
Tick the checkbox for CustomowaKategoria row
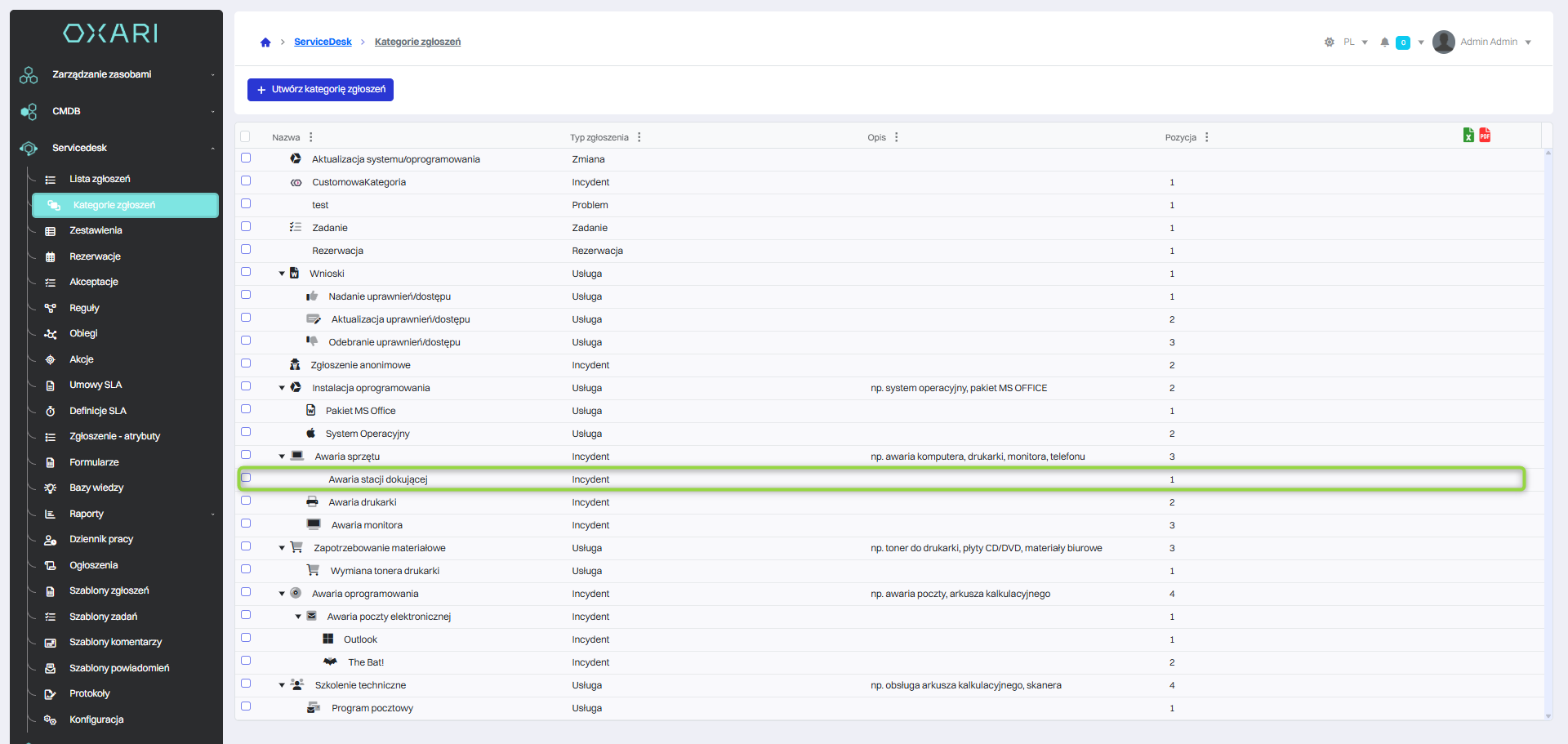(x=246, y=181)
